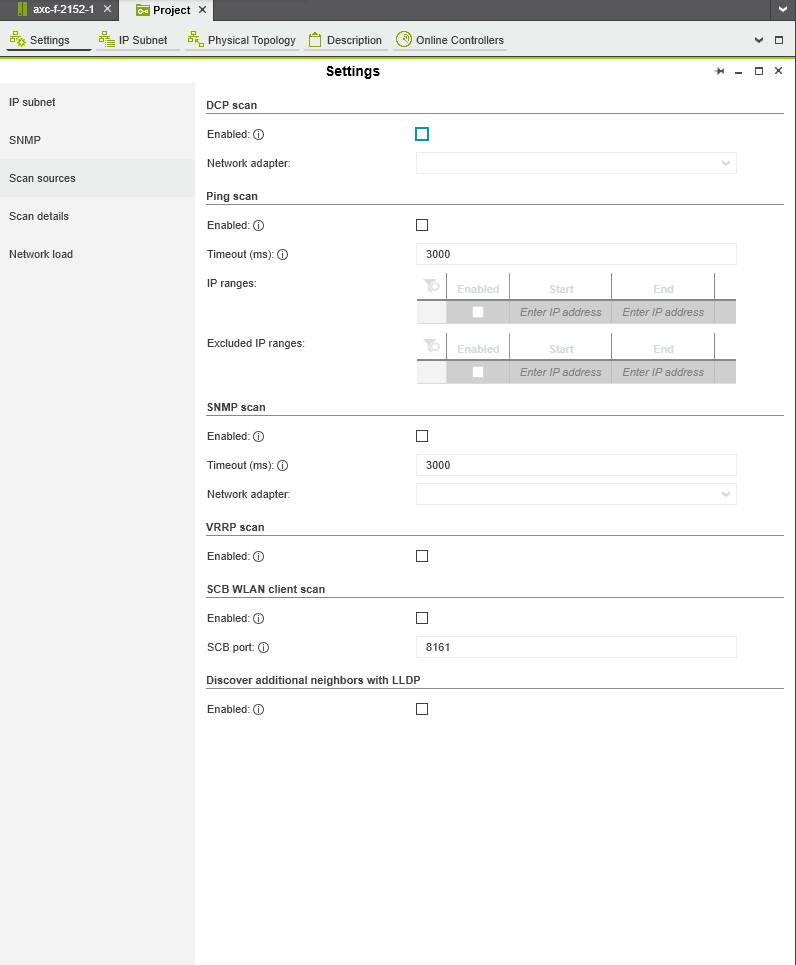Click info icon beside SCB port label
796x965 pixels.
coord(264,648)
